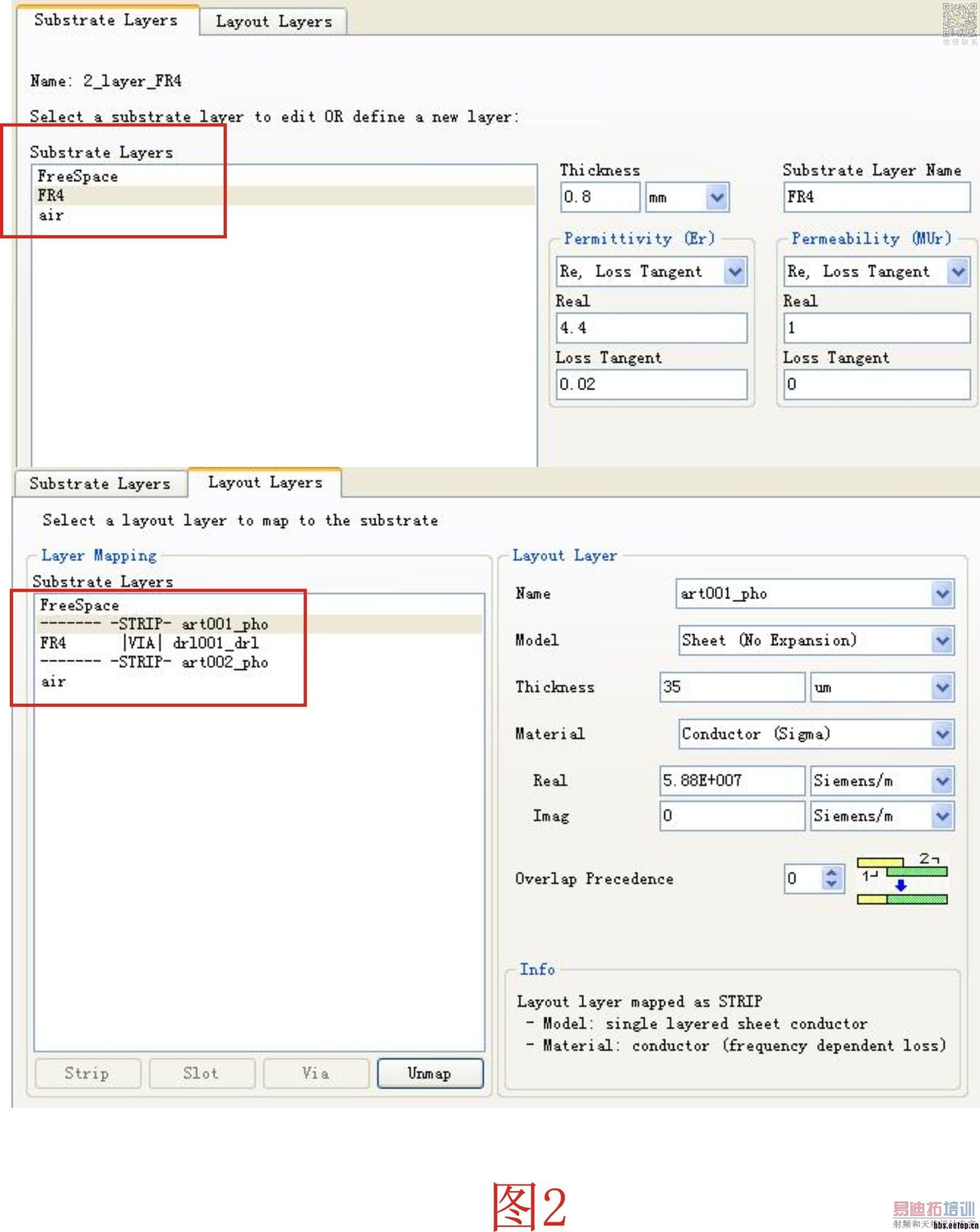The width and height of the screenshot is (980, 1232).
Task: Click conductivity Real 5.88E+007 field
Action: point(732,780)
